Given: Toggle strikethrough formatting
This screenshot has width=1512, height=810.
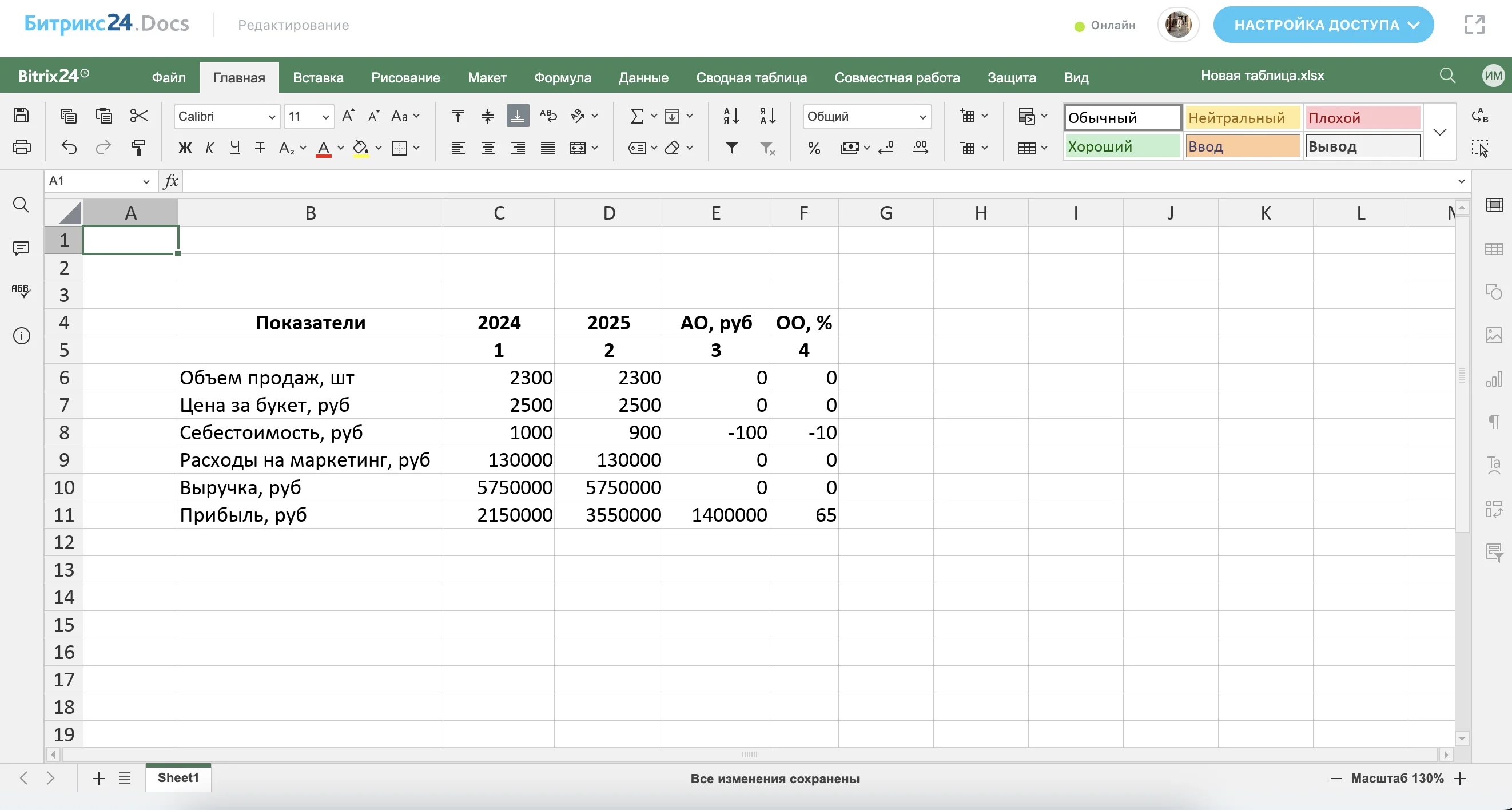Looking at the screenshot, I should point(260,148).
